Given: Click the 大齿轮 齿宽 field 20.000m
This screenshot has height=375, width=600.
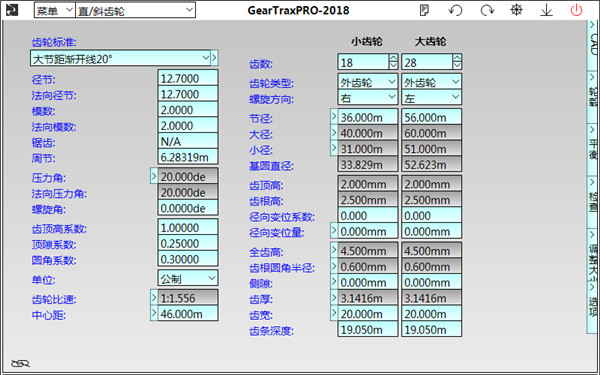Looking at the screenshot, I should click(431, 313).
